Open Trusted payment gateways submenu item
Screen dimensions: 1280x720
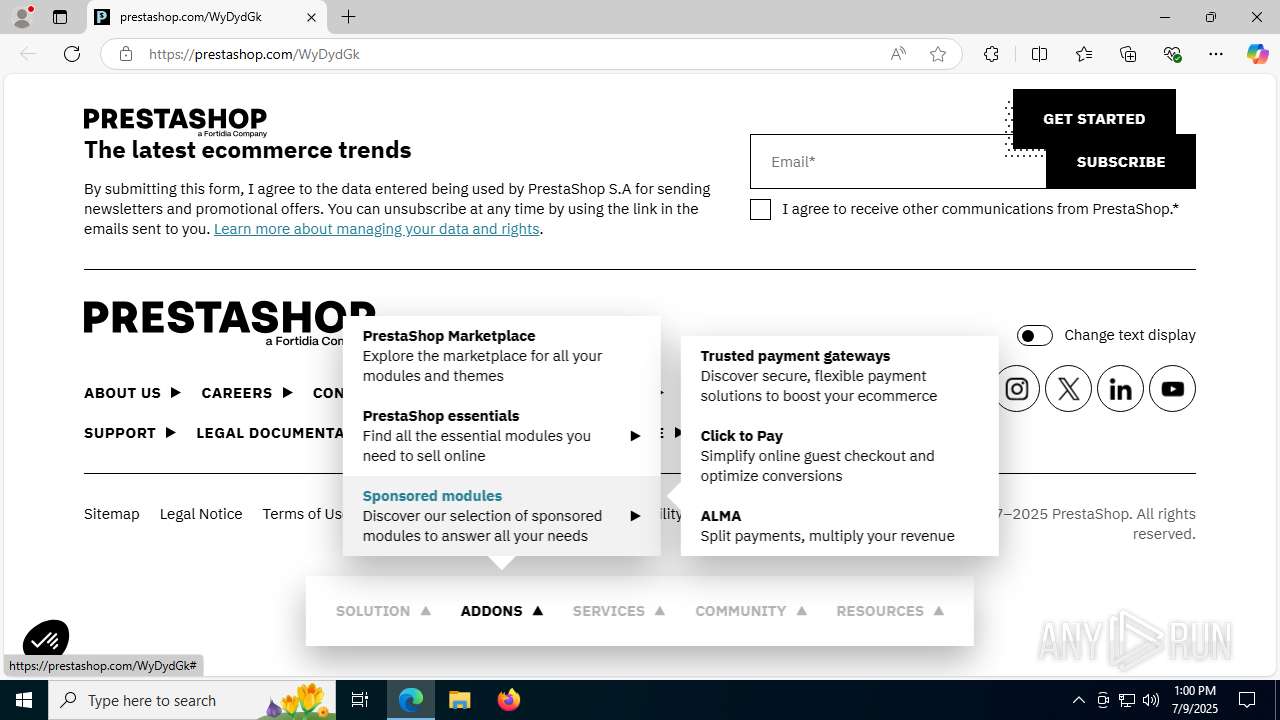point(839,376)
